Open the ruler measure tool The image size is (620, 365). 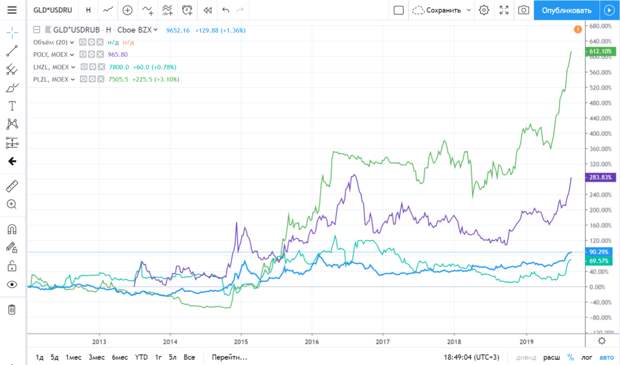point(12,186)
